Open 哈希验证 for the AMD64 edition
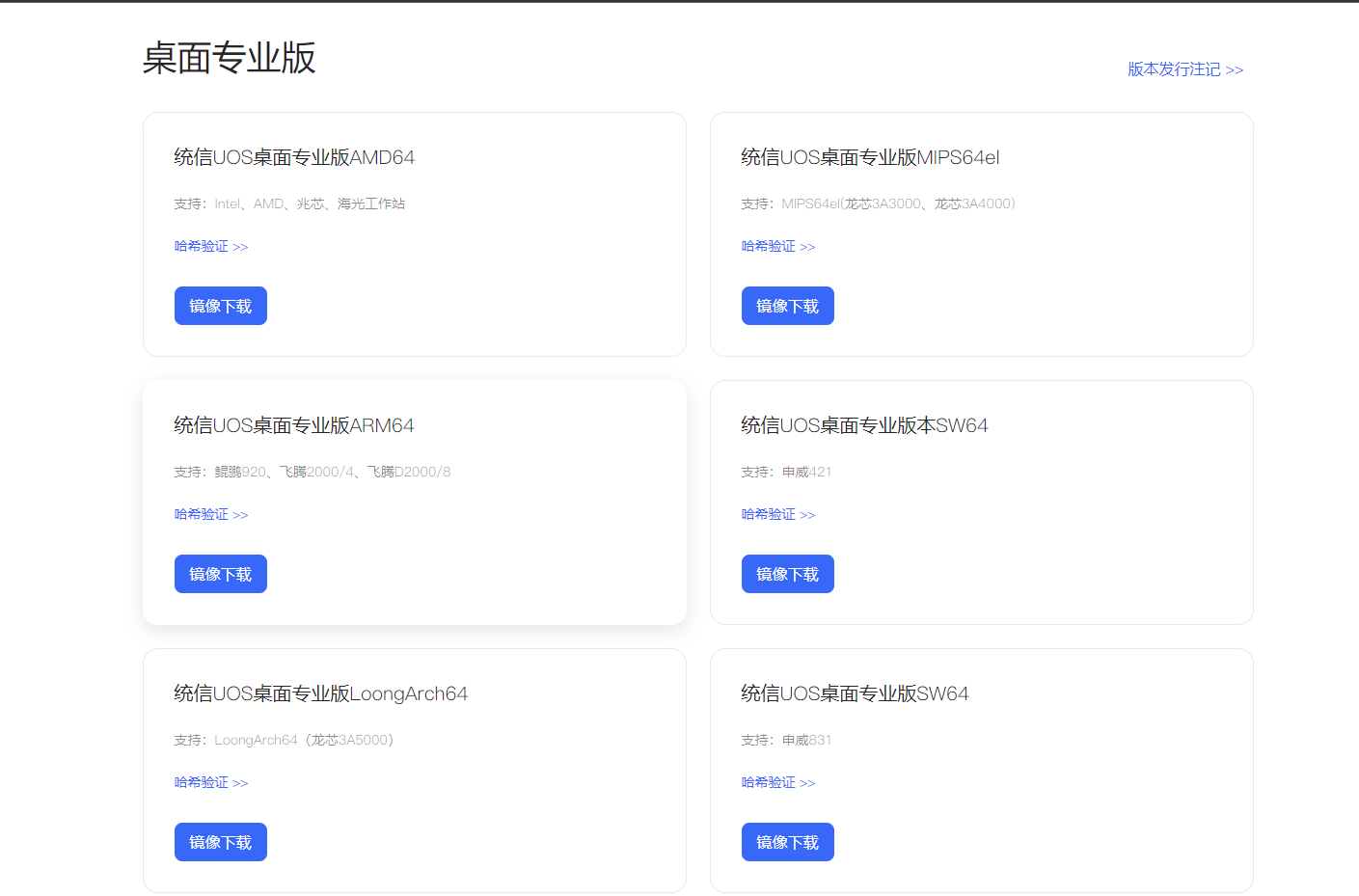The width and height of the screenshot is (1359, 896). coord(211,246)
